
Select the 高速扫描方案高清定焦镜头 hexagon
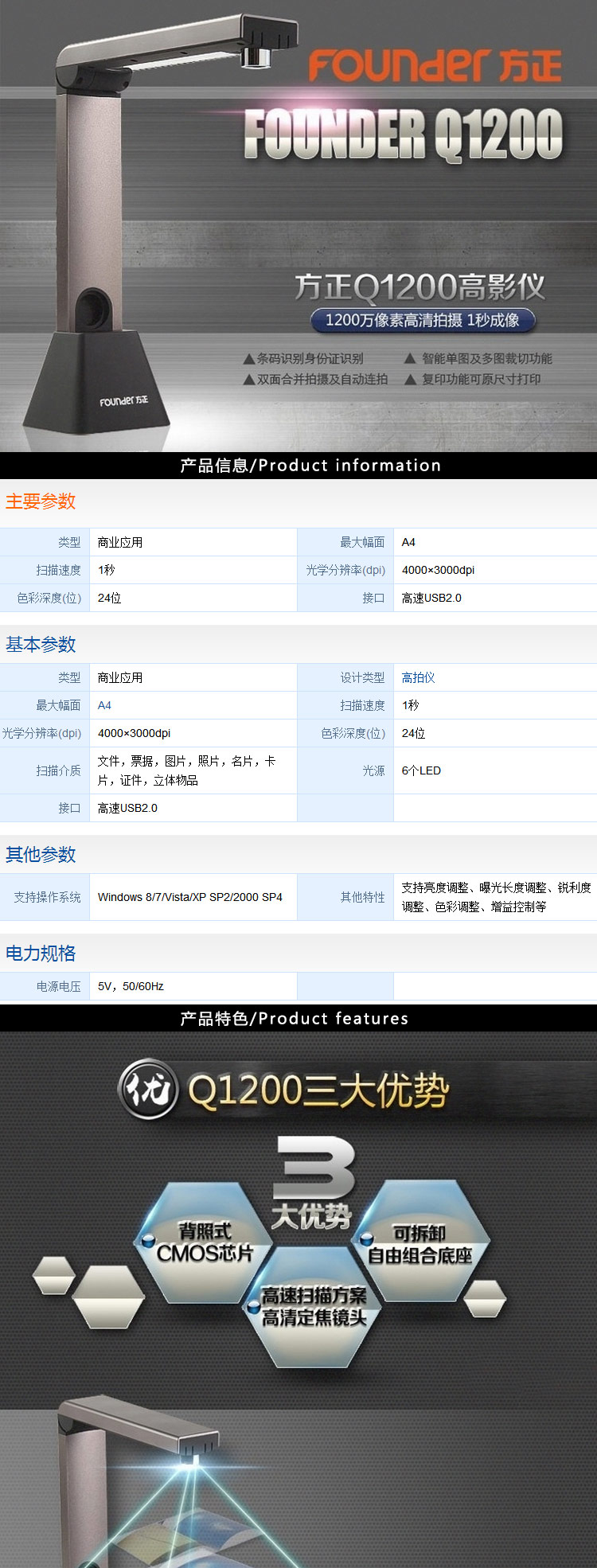click(x=314, y=1307)
